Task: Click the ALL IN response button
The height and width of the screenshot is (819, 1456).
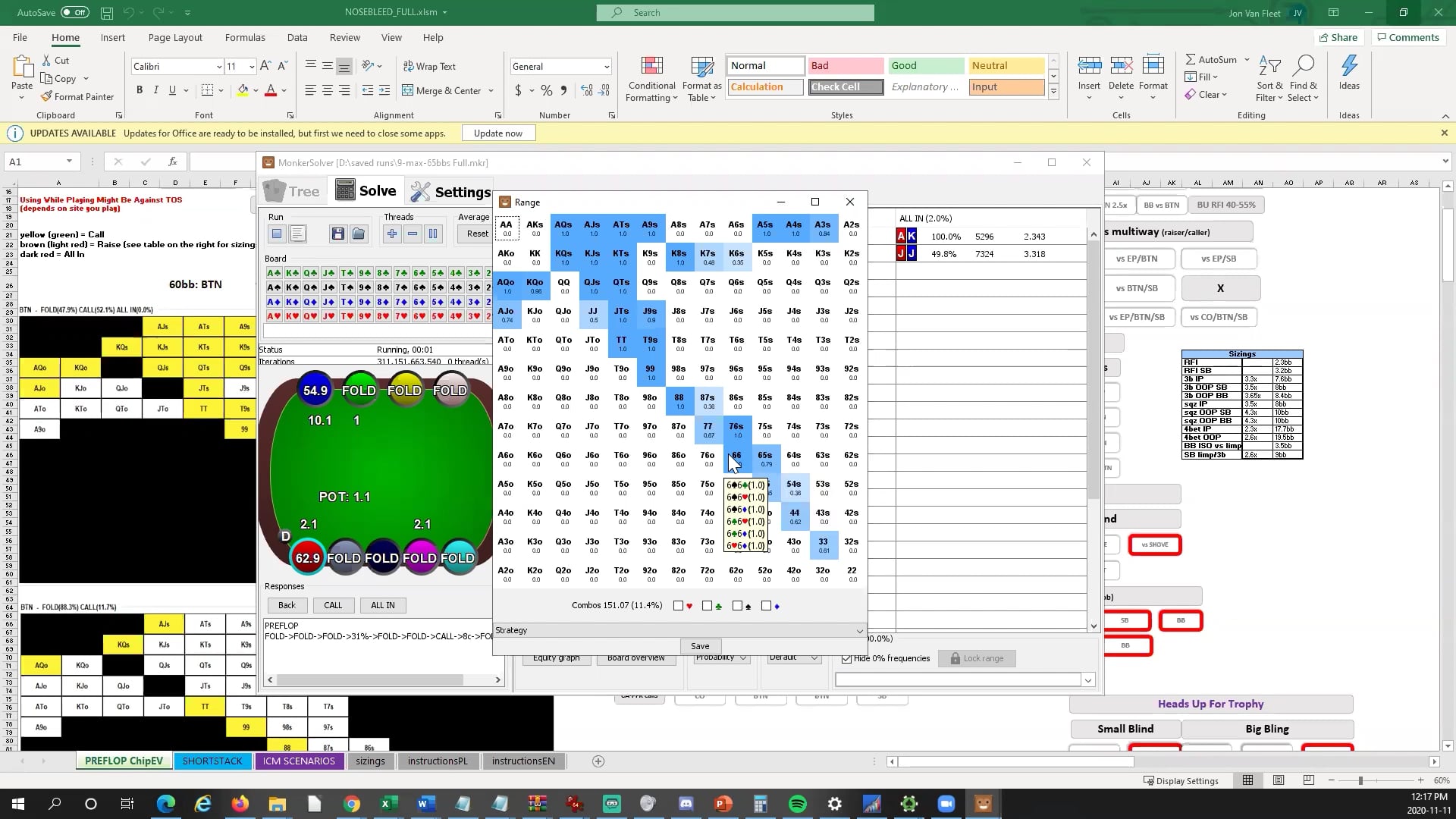Action: (x=382, y=605)
